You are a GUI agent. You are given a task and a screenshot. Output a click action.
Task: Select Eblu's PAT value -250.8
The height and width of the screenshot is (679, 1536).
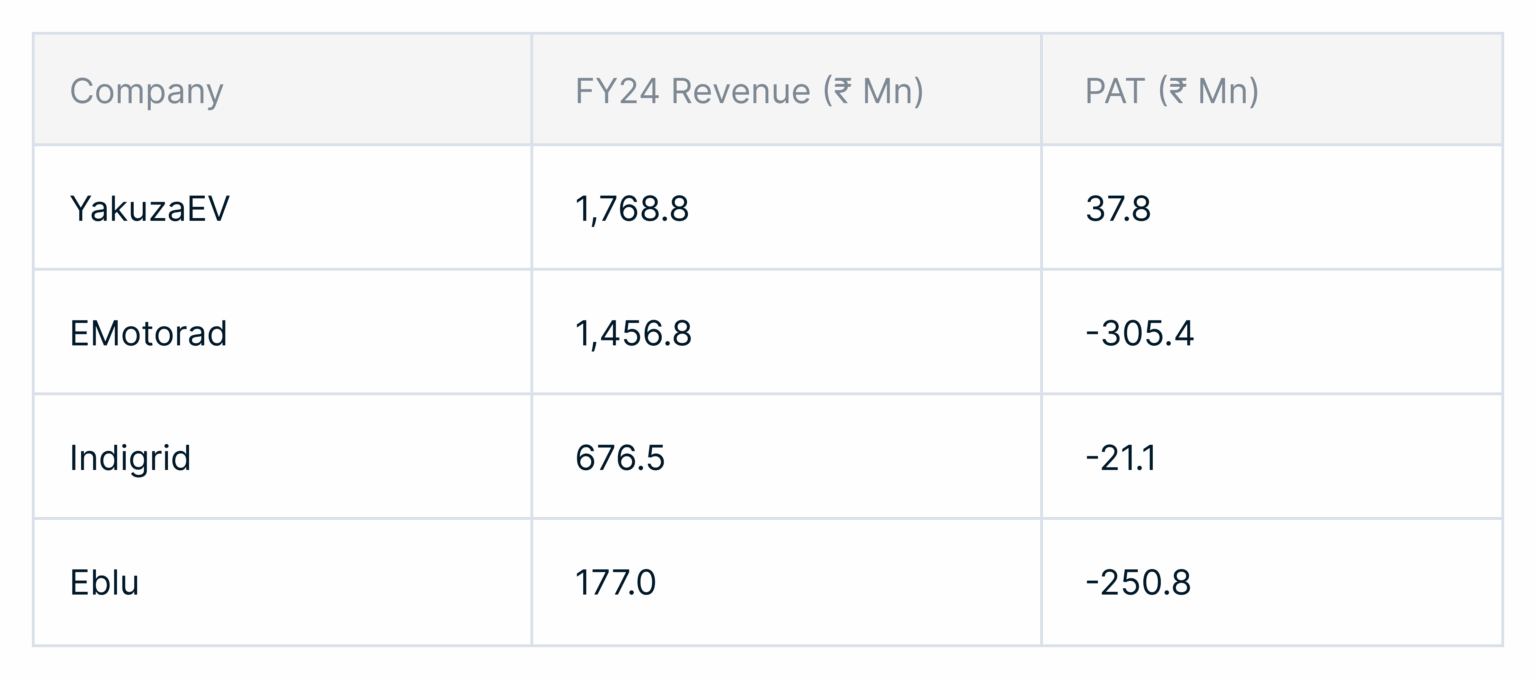[x=1138, y=581]
